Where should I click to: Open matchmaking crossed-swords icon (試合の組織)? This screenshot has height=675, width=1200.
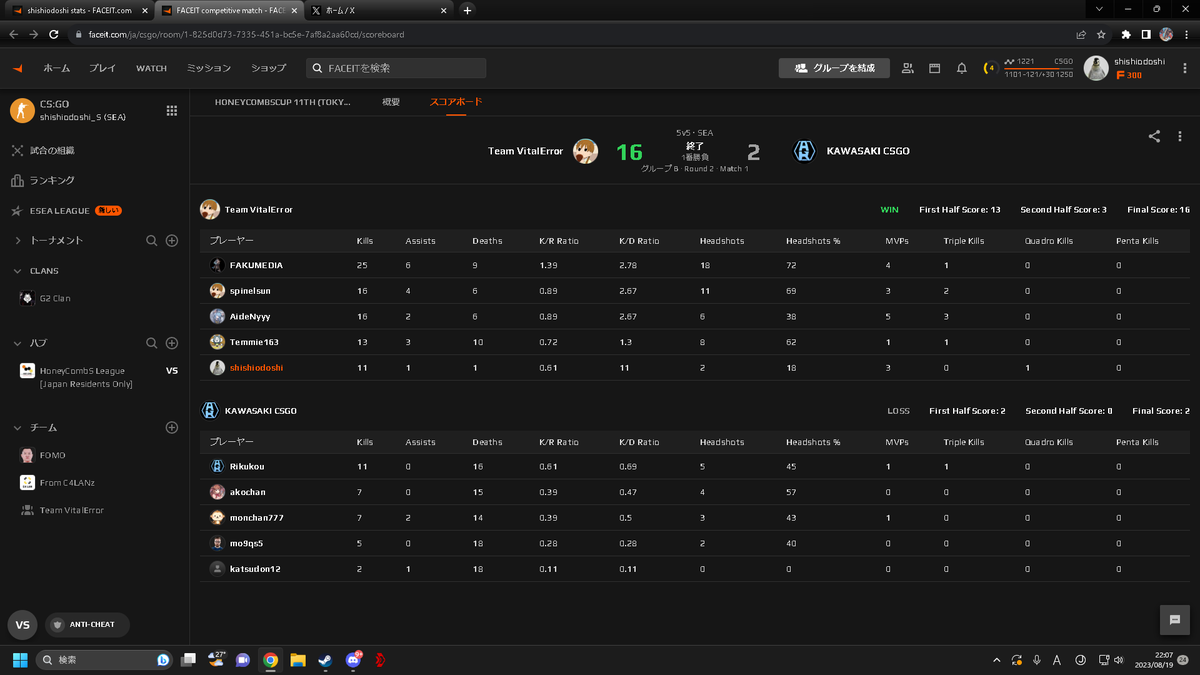click(17, 150)
